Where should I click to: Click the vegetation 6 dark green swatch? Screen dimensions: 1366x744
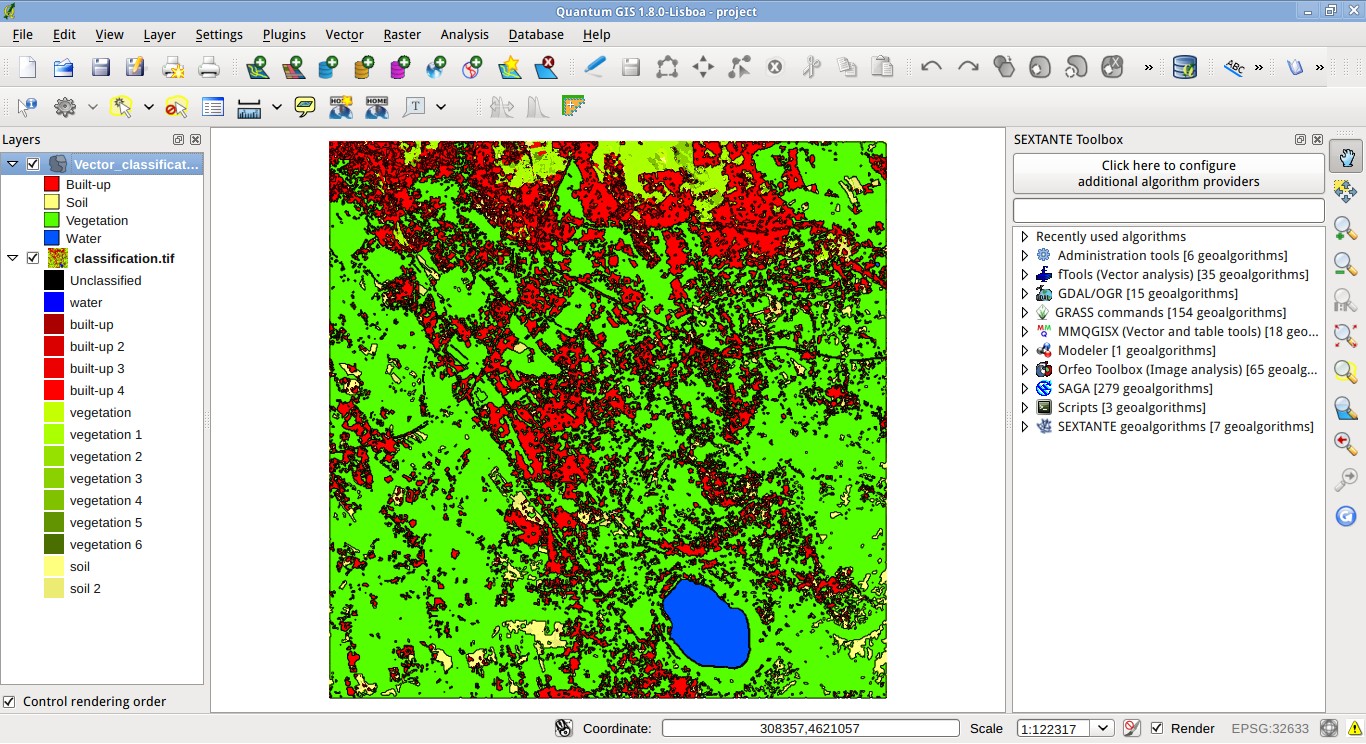click(x=54, y=544)
